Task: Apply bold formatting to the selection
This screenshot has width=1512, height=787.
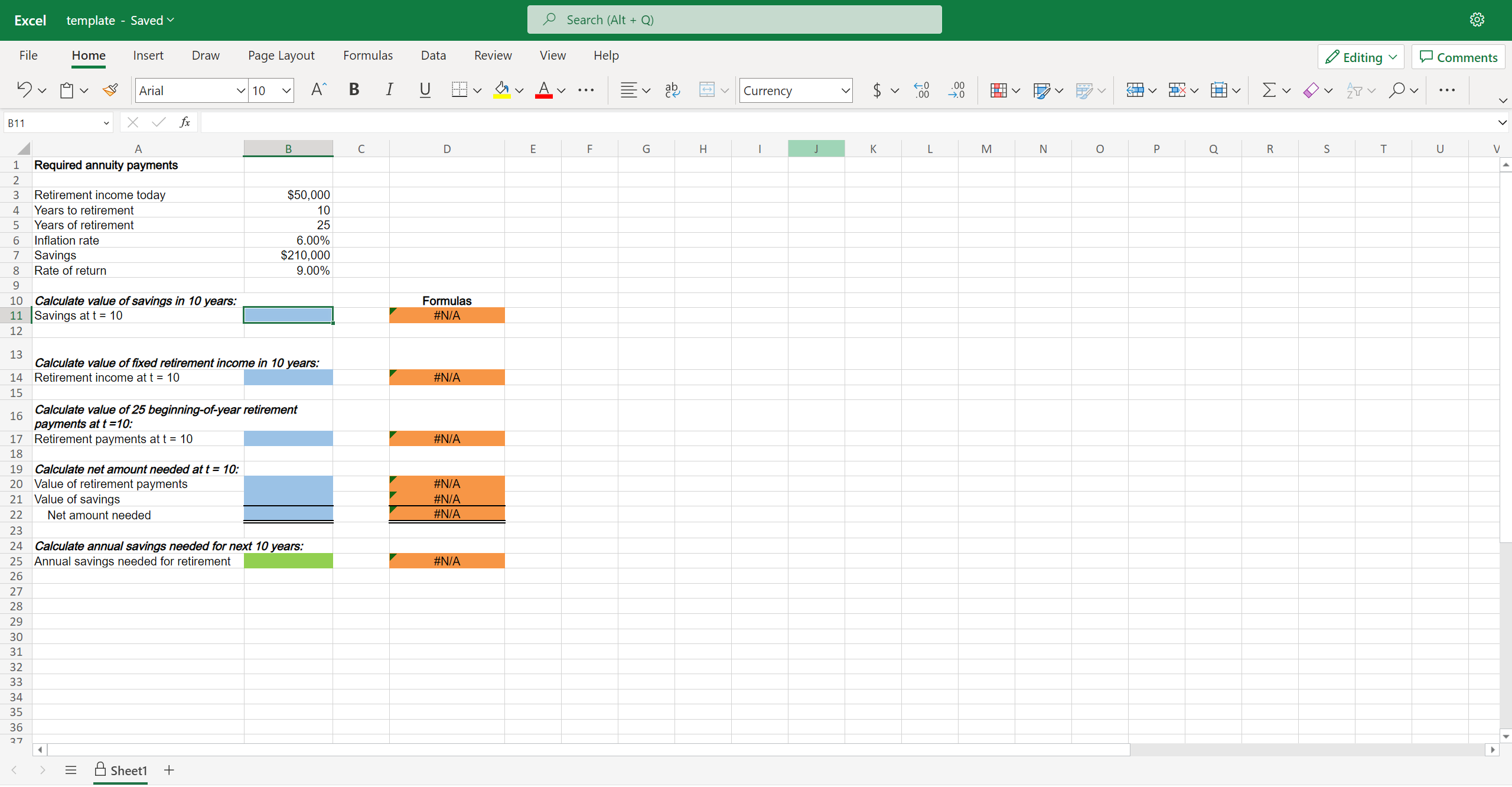Action: point(353,90)
